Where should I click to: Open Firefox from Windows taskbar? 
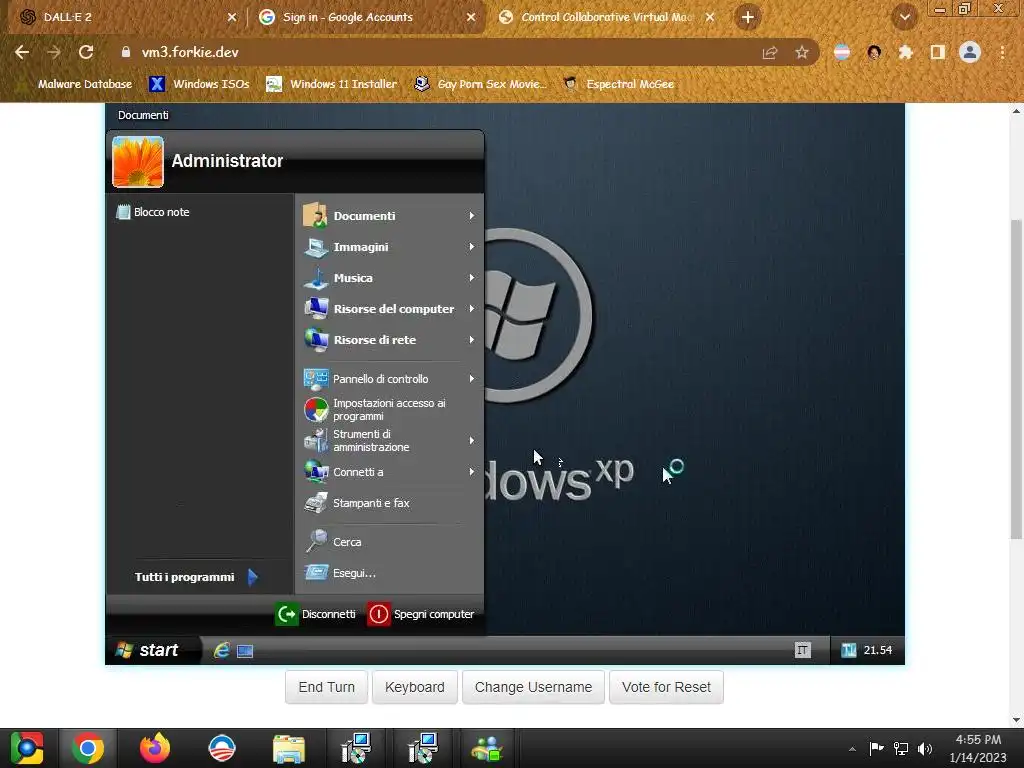(x=155, y=748)
